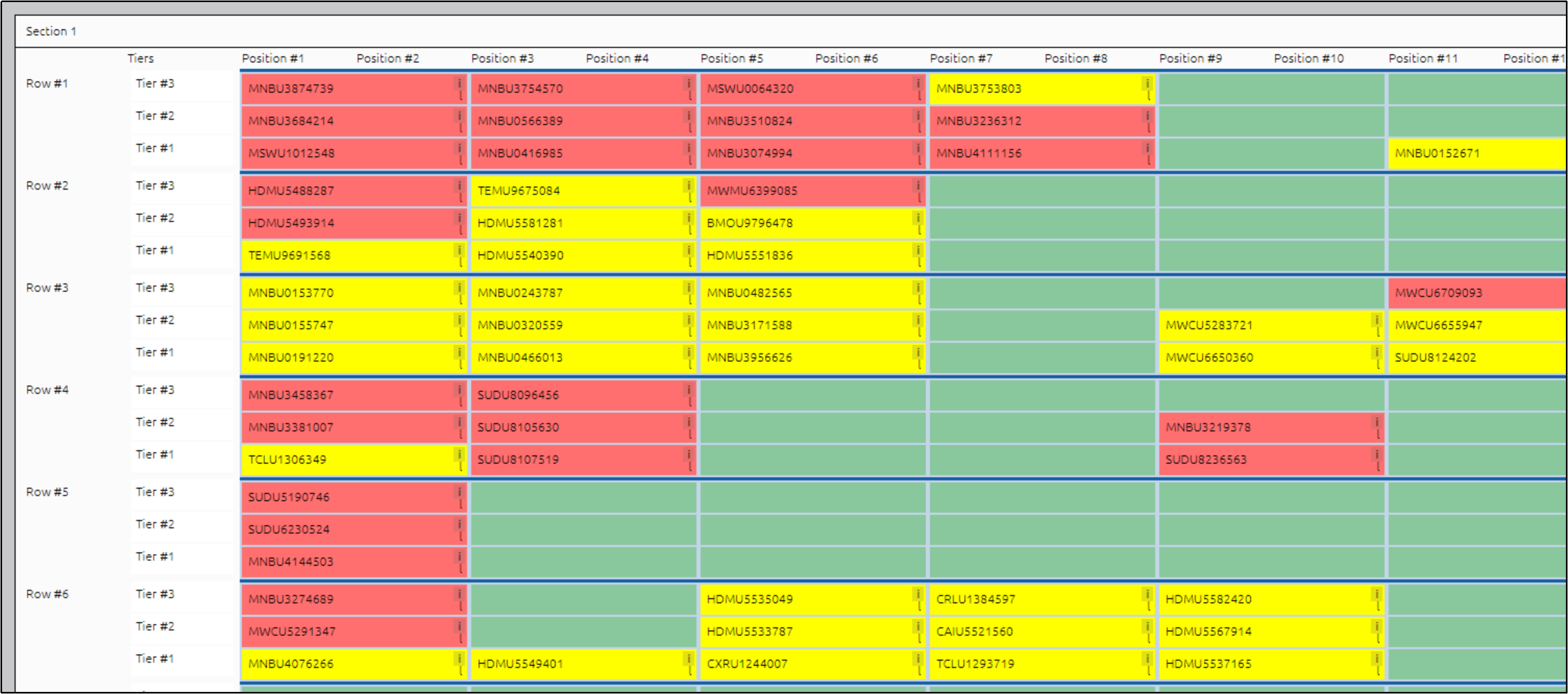Choose container MNBU3956626
This screenshot has height=694, width=1568.
coord(813,357)
